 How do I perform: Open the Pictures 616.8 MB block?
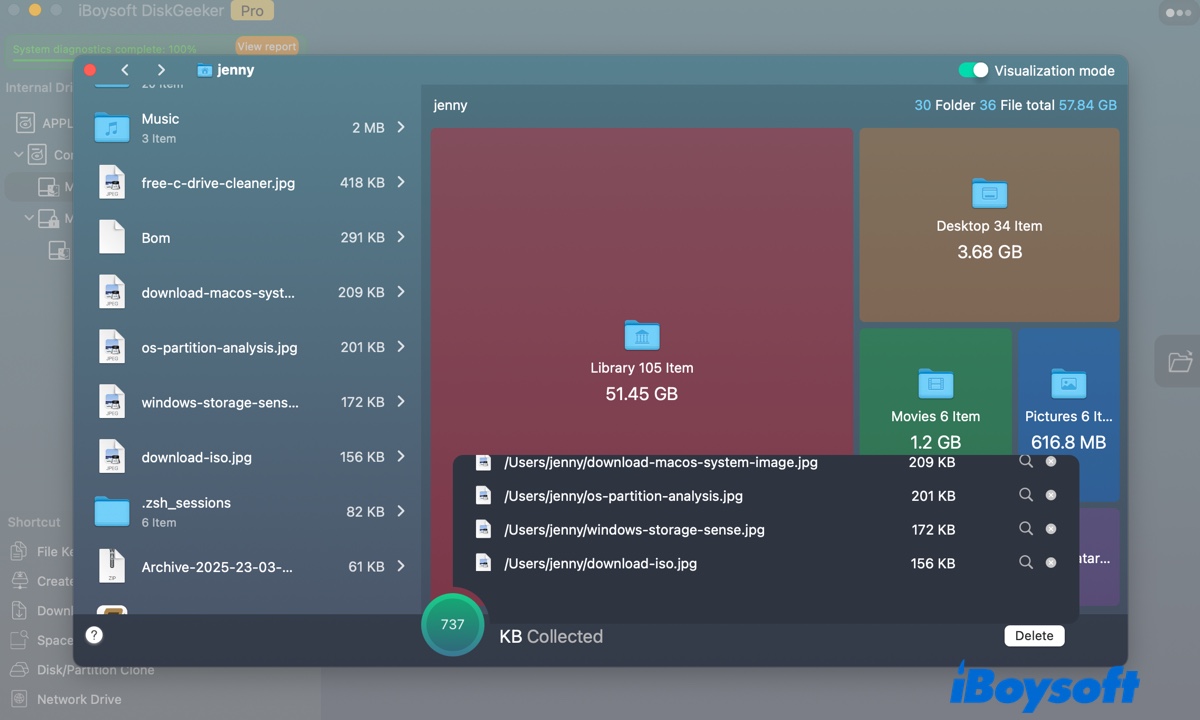[x=1068, y=415]
